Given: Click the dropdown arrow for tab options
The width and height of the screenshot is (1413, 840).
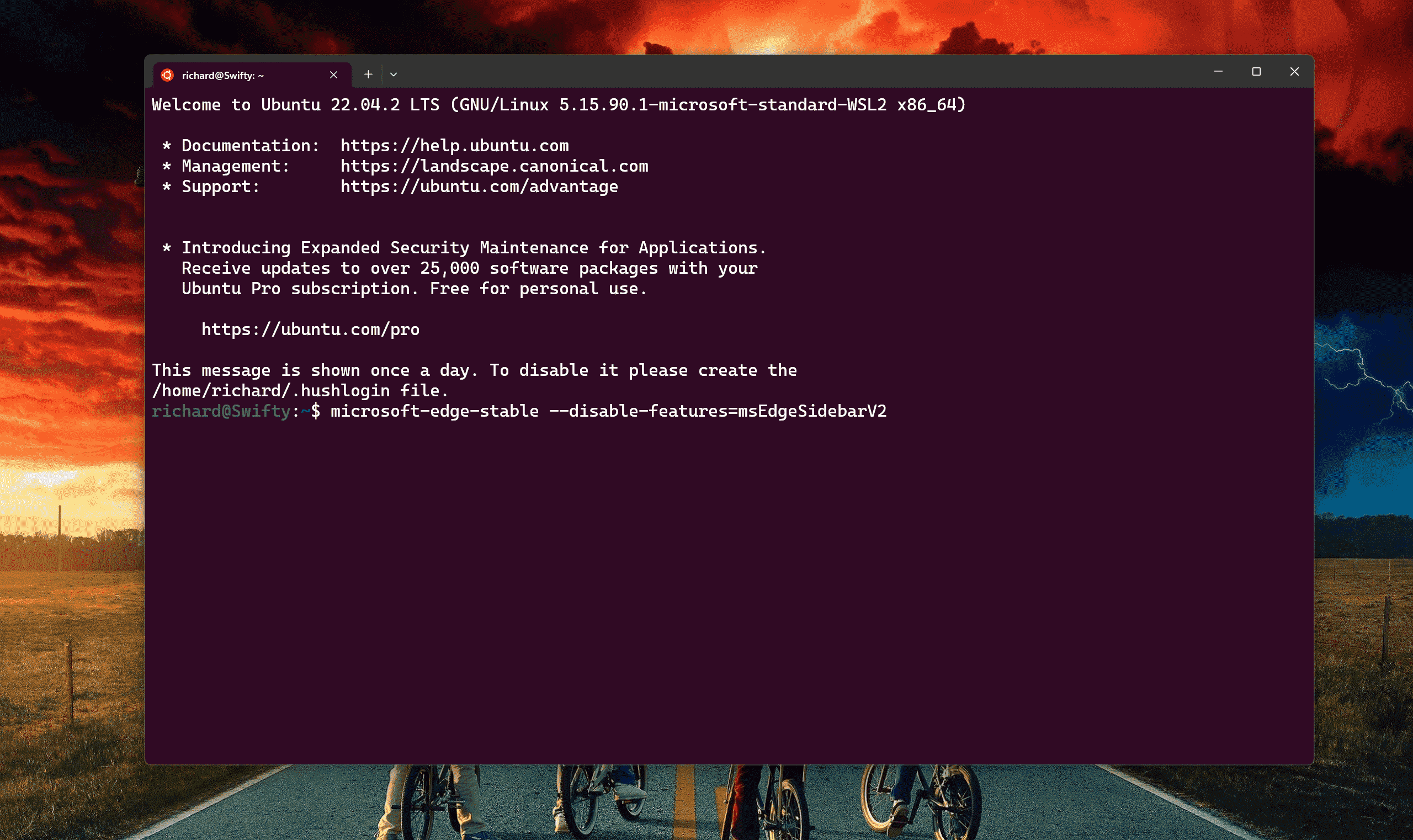Looking at the screenshot, I should [394, 74].
